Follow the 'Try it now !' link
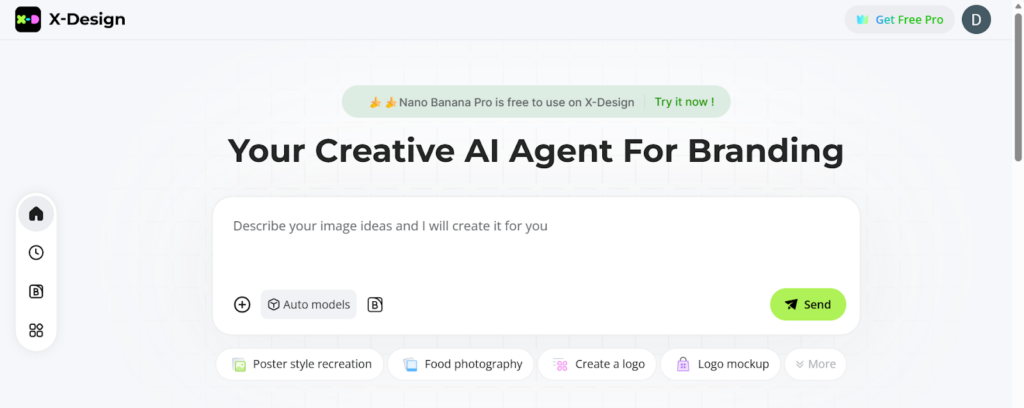Screen dimensions: 1024x408 click(684, 102)
